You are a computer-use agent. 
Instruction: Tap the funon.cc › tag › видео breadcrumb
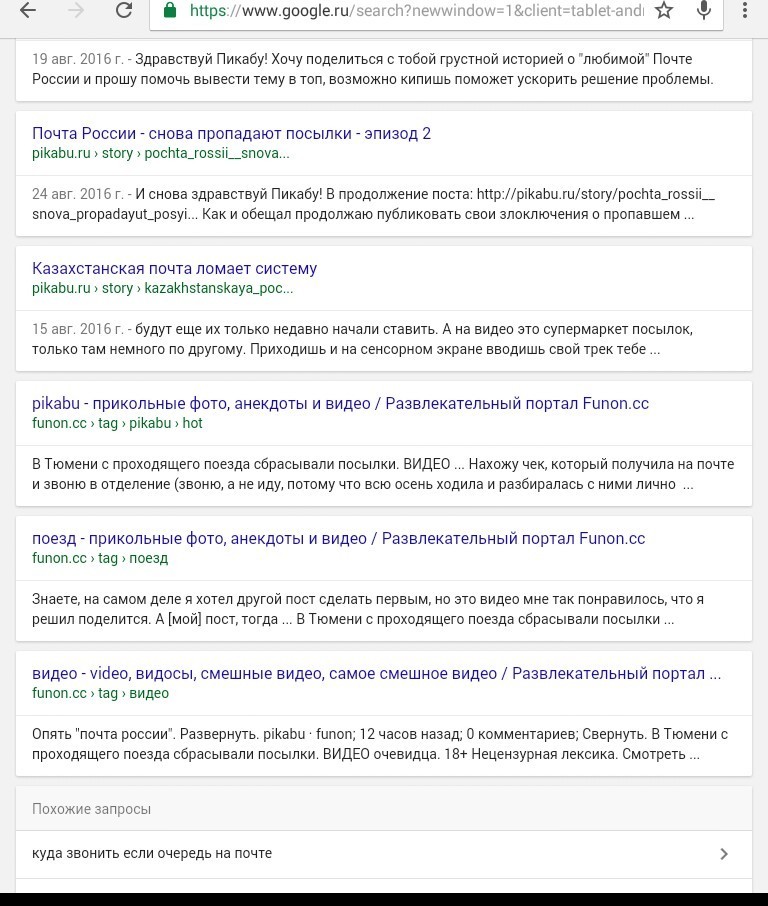click(x=101, y=693)
